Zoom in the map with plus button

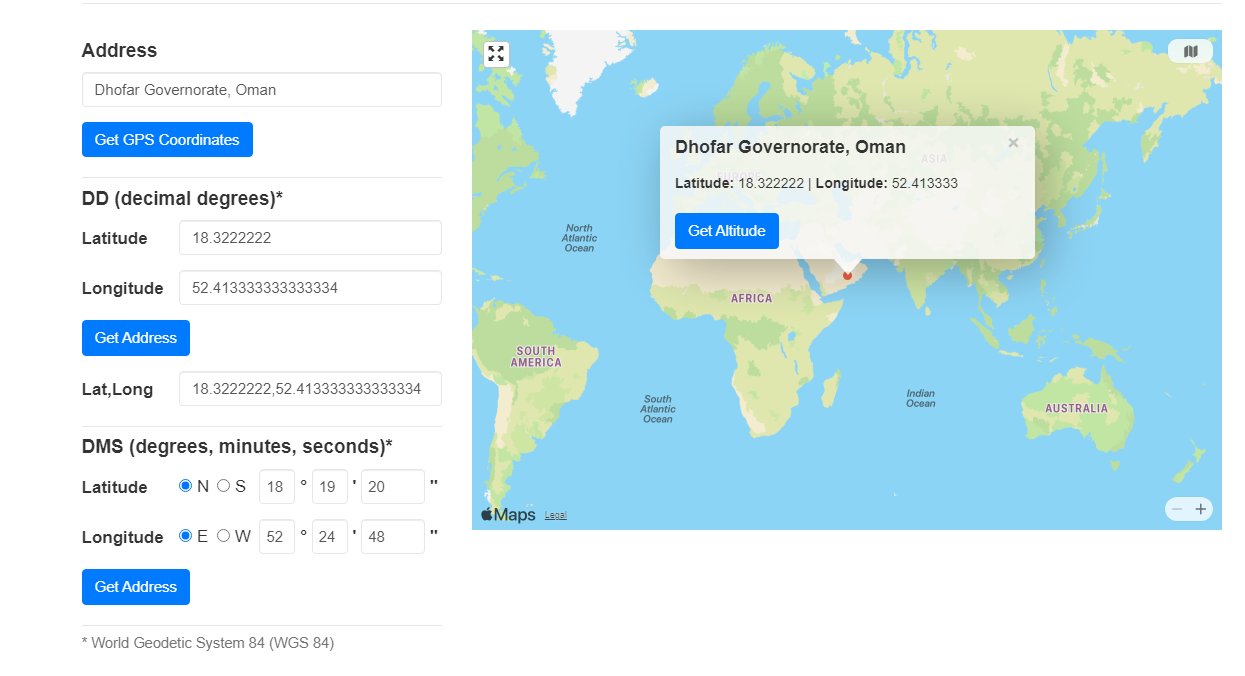pos(1201,509)
